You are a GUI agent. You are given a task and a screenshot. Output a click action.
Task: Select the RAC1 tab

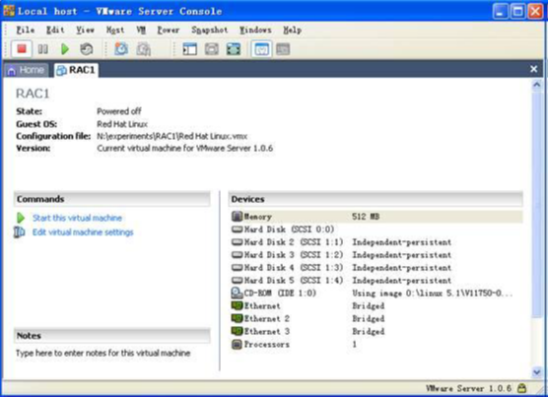pyautogui.click(x=76, y=70)
